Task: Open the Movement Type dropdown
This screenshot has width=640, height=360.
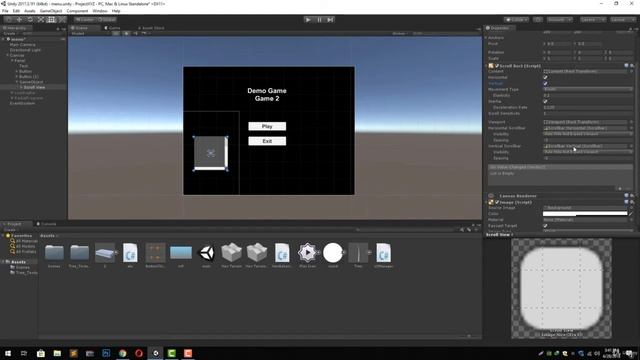Action: (x=588, y=89)
